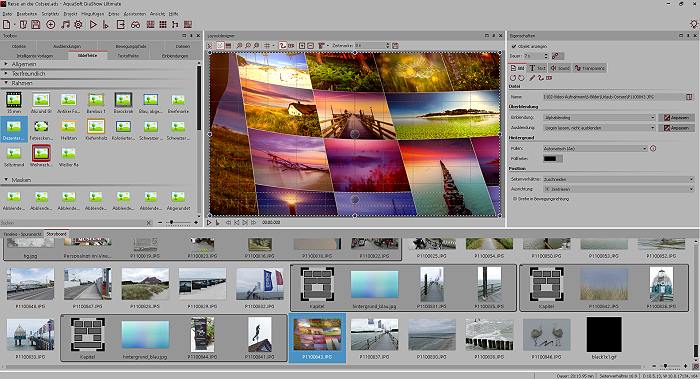The image size is (700, 379).
Task: Expand the Textfreundlich section in Toolbox
Action: (x=6, y=74)
